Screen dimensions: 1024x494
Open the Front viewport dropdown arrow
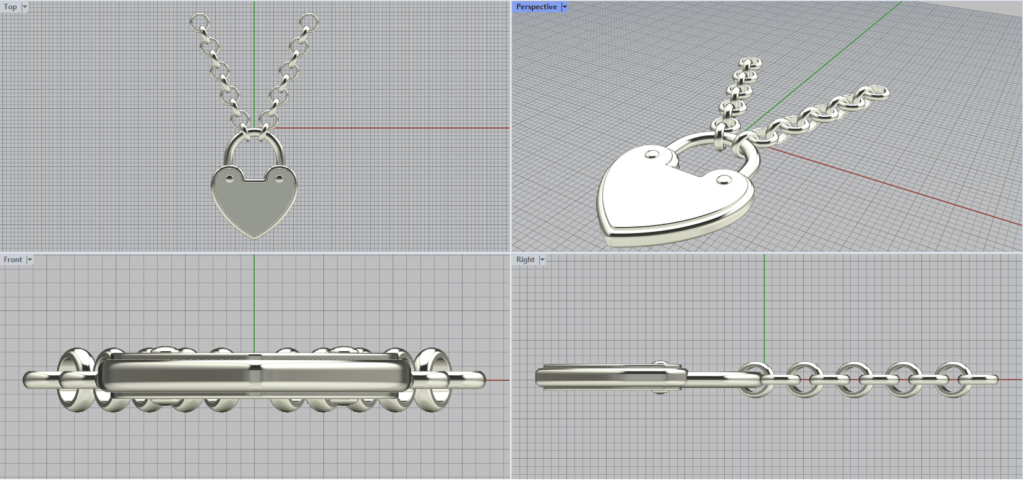coord(30,260)
